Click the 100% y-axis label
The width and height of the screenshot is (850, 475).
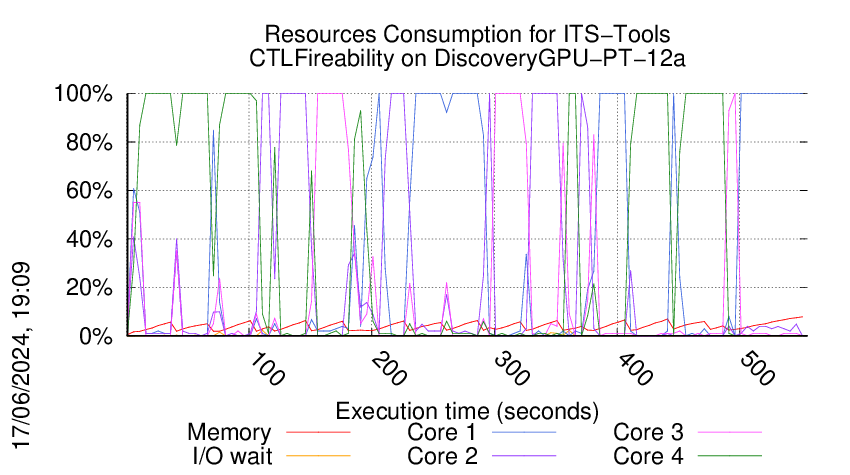[83, 94]
